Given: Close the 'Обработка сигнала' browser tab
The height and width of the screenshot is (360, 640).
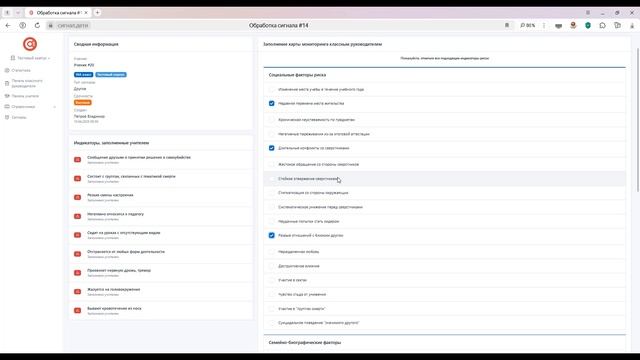Looking at the screenshot, I should click(x=86, y=13).
